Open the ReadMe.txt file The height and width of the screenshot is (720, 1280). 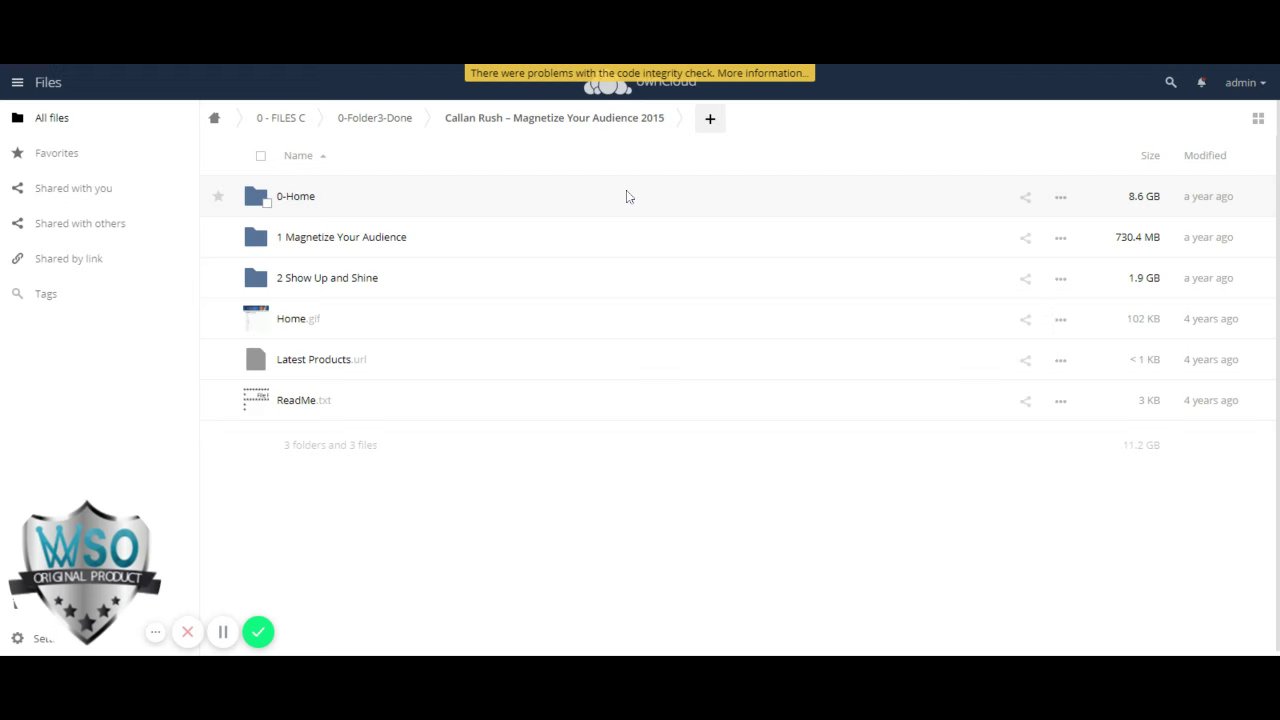pos(304,400)
